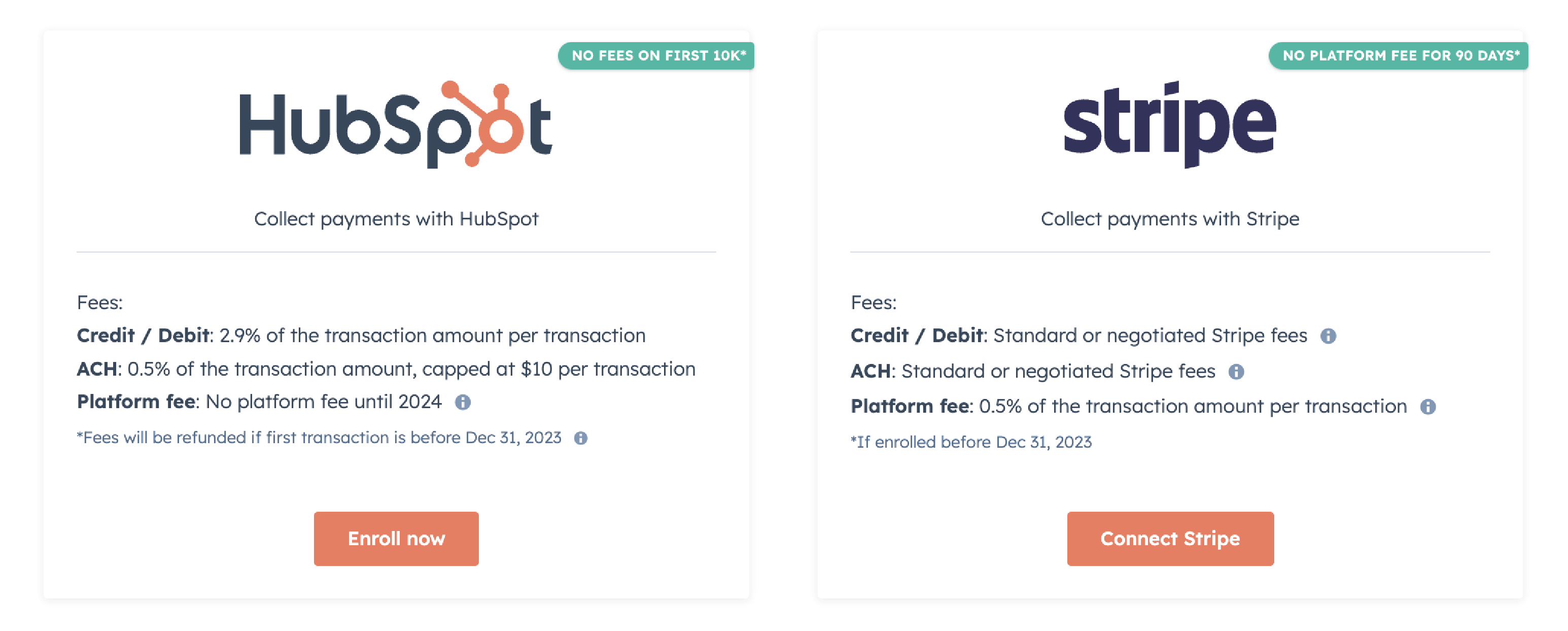Image resolution: width=1568 pixels, height=631 pixels.
Task: Click the "Fees will be refunded" footnote text
Action: pos(319,438)
